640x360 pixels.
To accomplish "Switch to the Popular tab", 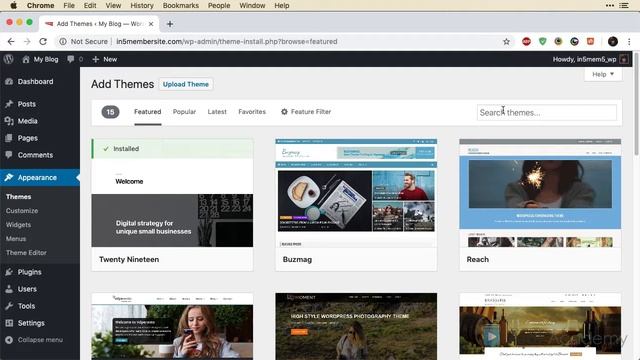I will click(x=184, y=112).
